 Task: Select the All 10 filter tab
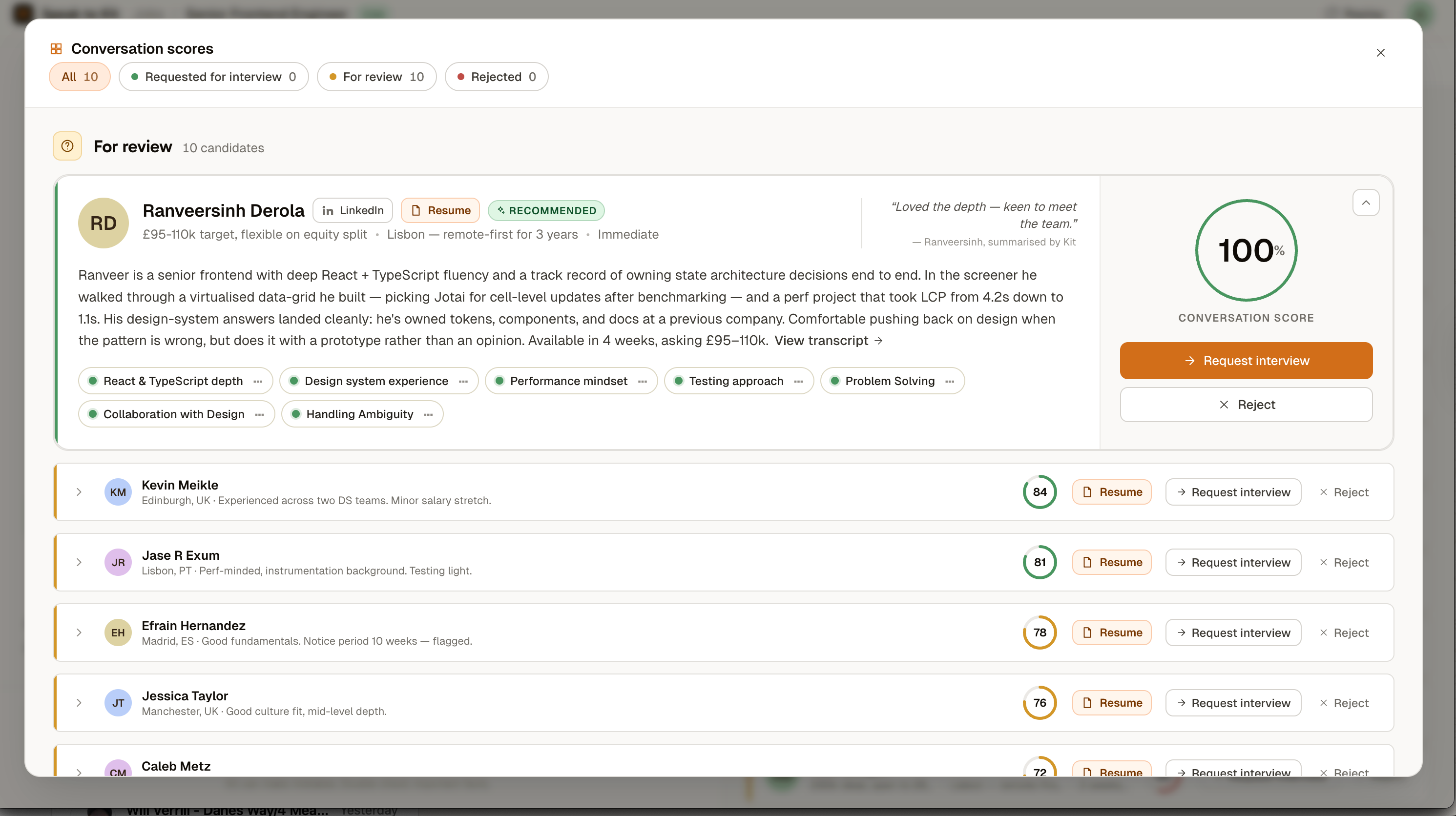click(80, 77)
